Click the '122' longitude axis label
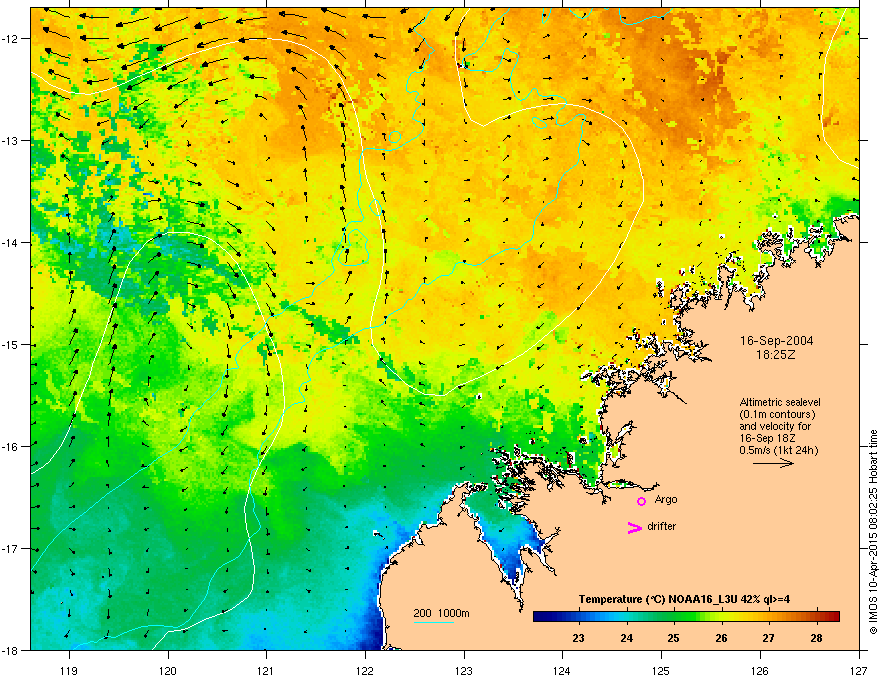The width and height of the screenshot is (880, 680). click(x=365, y=670)
